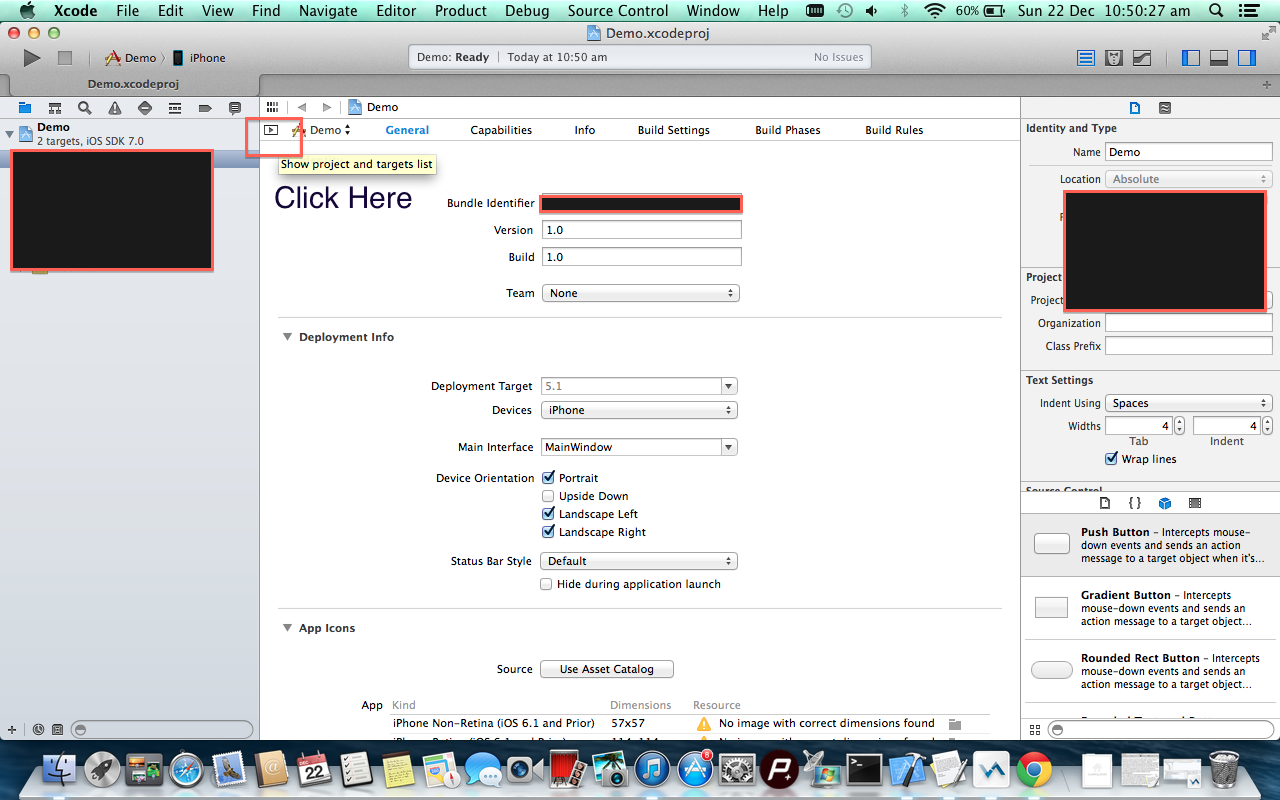Open the Main Interface combo box arrow
The image size is (1280, 800).
tap(729, 447)
